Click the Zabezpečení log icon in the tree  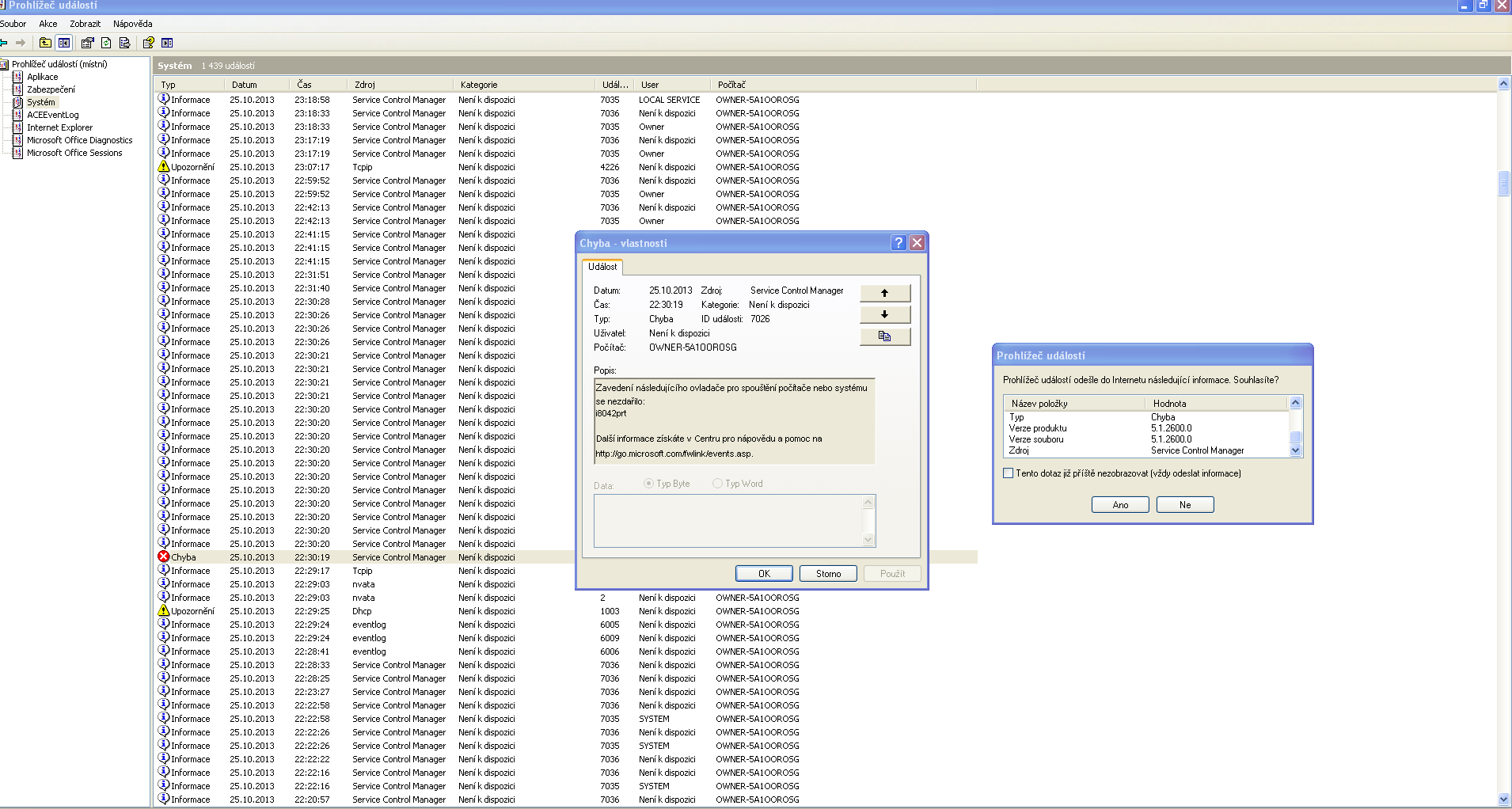pos(17,89)
